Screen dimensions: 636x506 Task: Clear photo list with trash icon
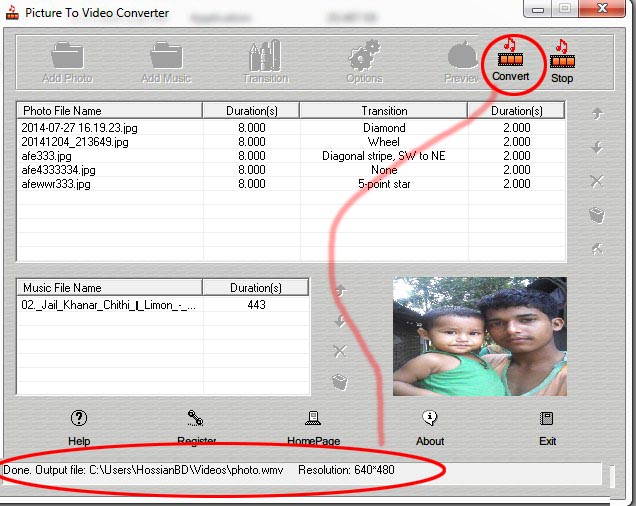pos(597,215)
